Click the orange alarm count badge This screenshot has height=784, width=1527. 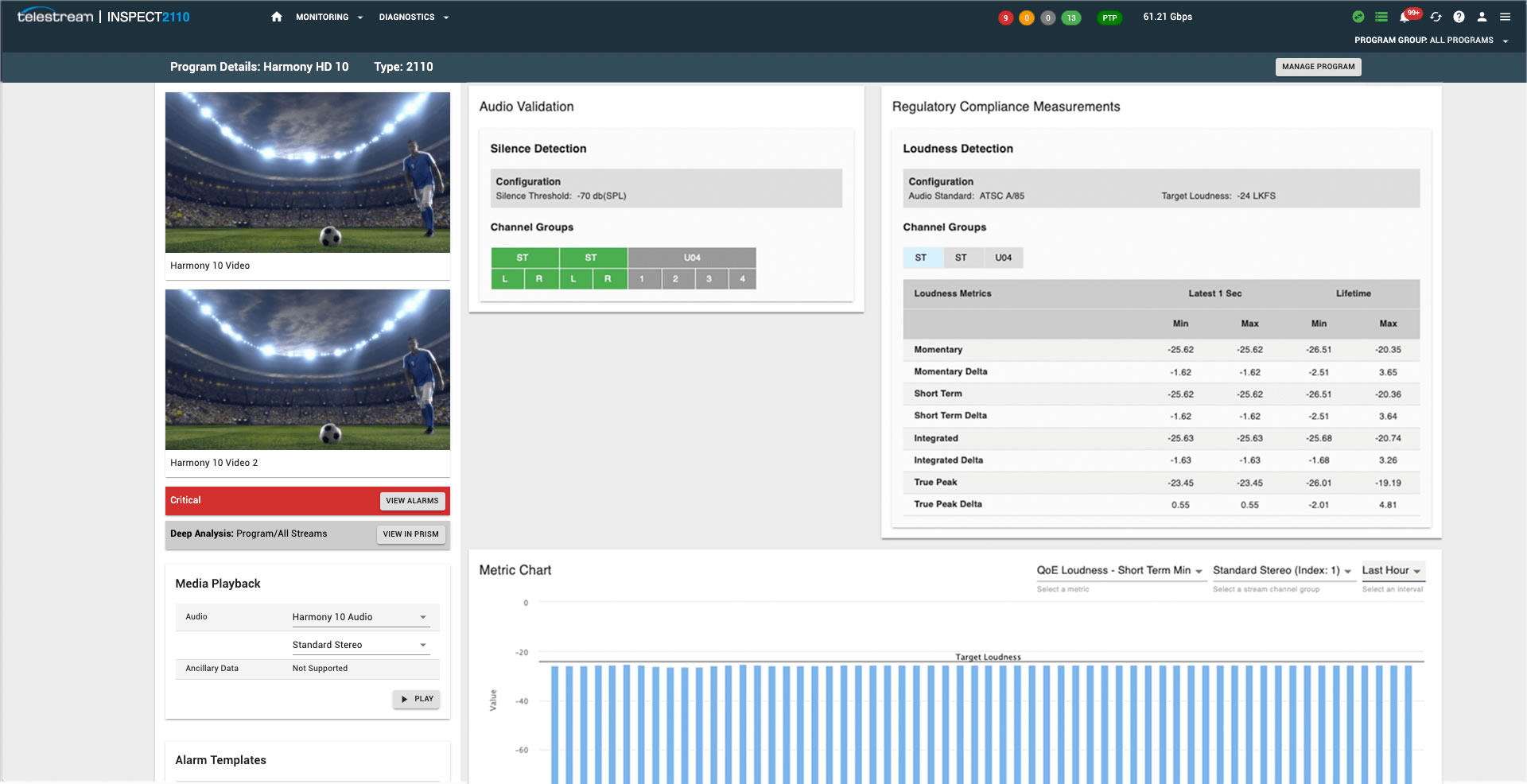[1027, 17]
